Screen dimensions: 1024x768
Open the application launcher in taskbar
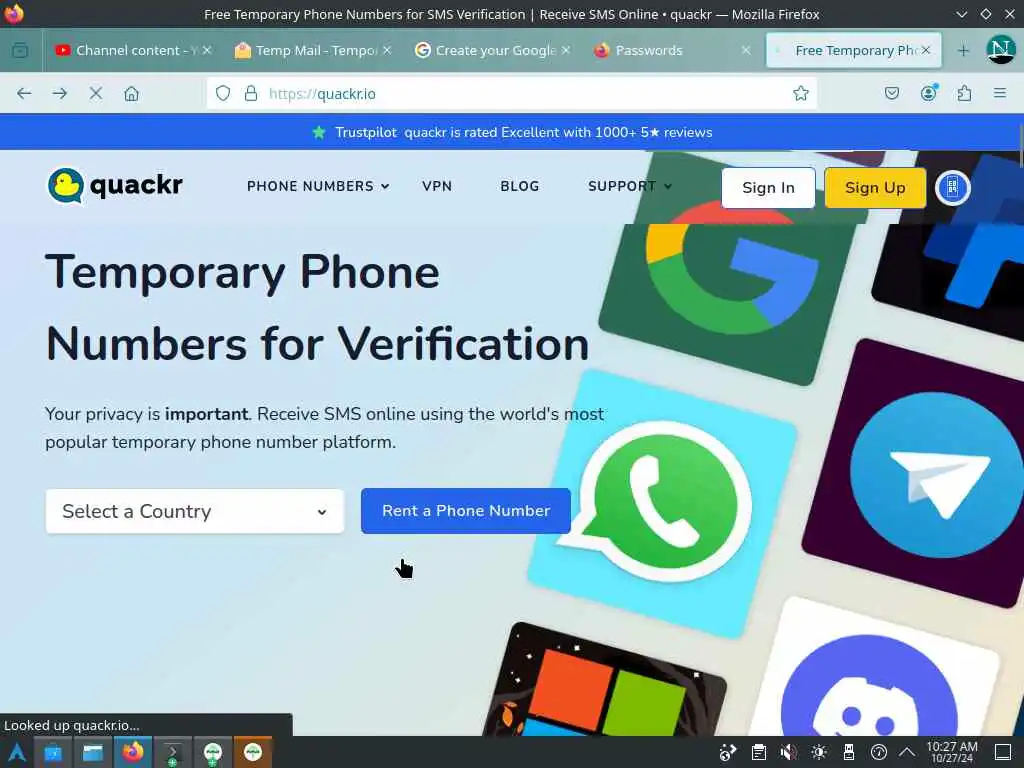16,752
